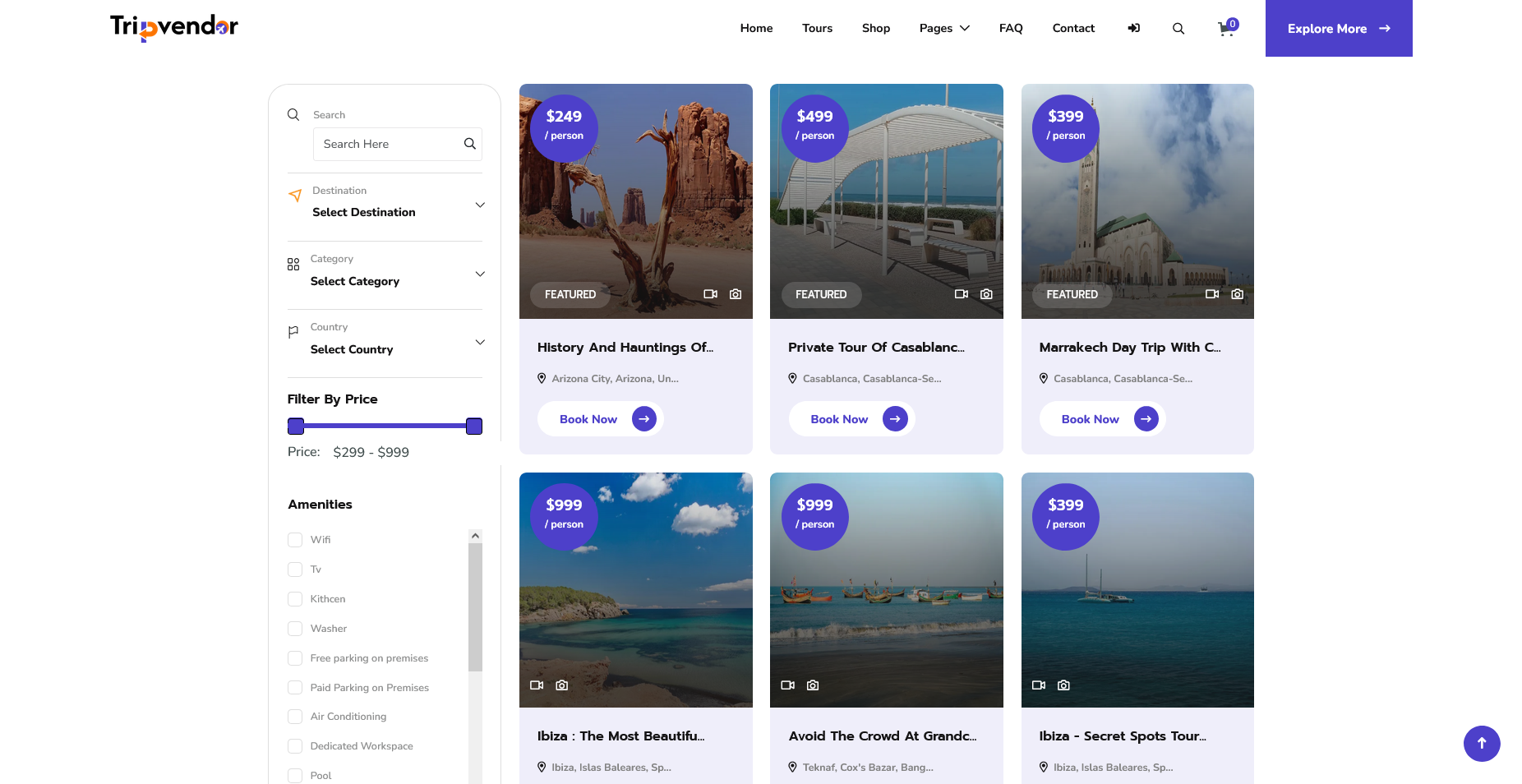The width and height of the screenshot is (1522, 784).
Task: Click the price range slider track
Action: tap(385, 426)
